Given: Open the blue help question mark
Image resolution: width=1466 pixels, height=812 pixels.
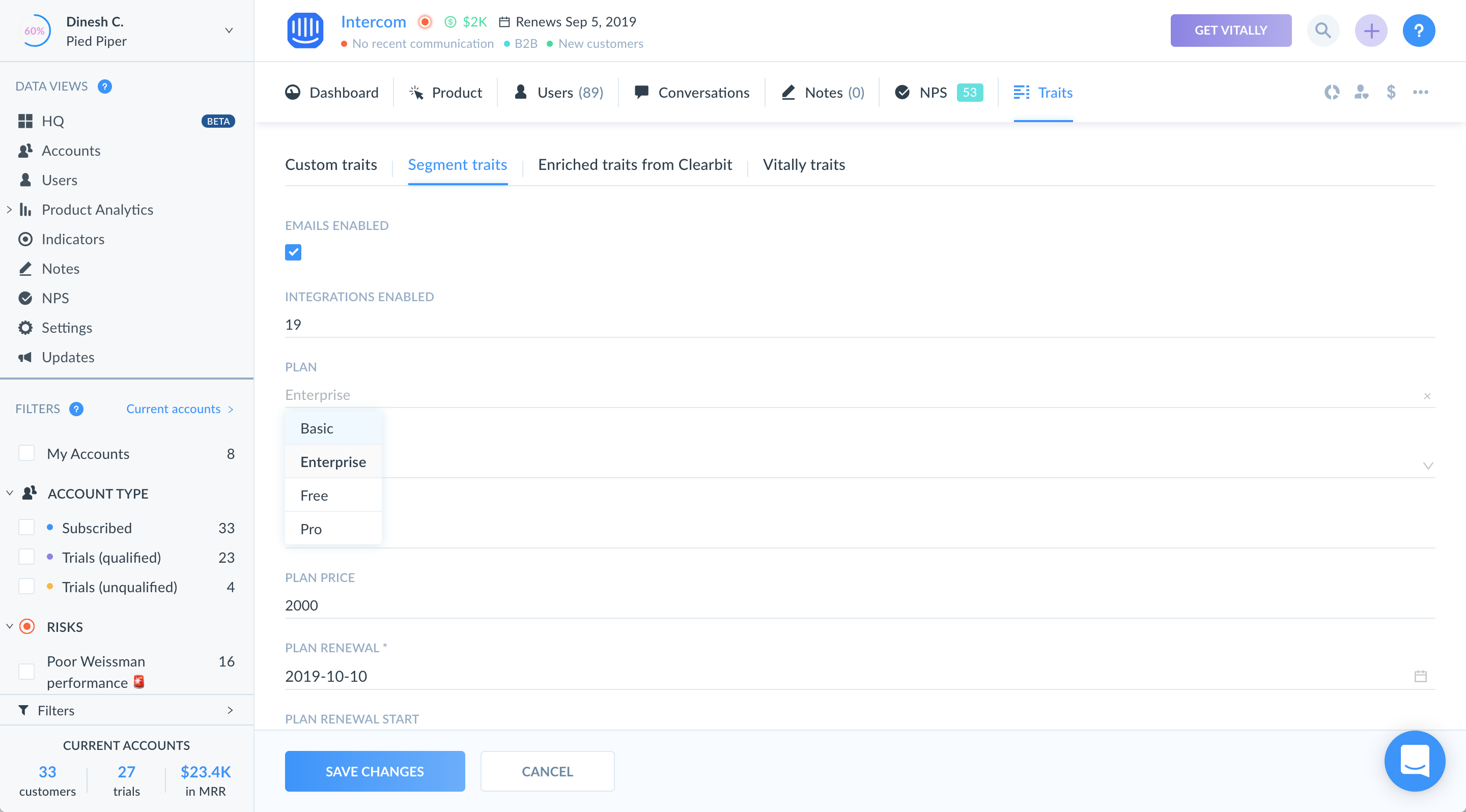Looking at the screenshot, I should pos(1418,30).
